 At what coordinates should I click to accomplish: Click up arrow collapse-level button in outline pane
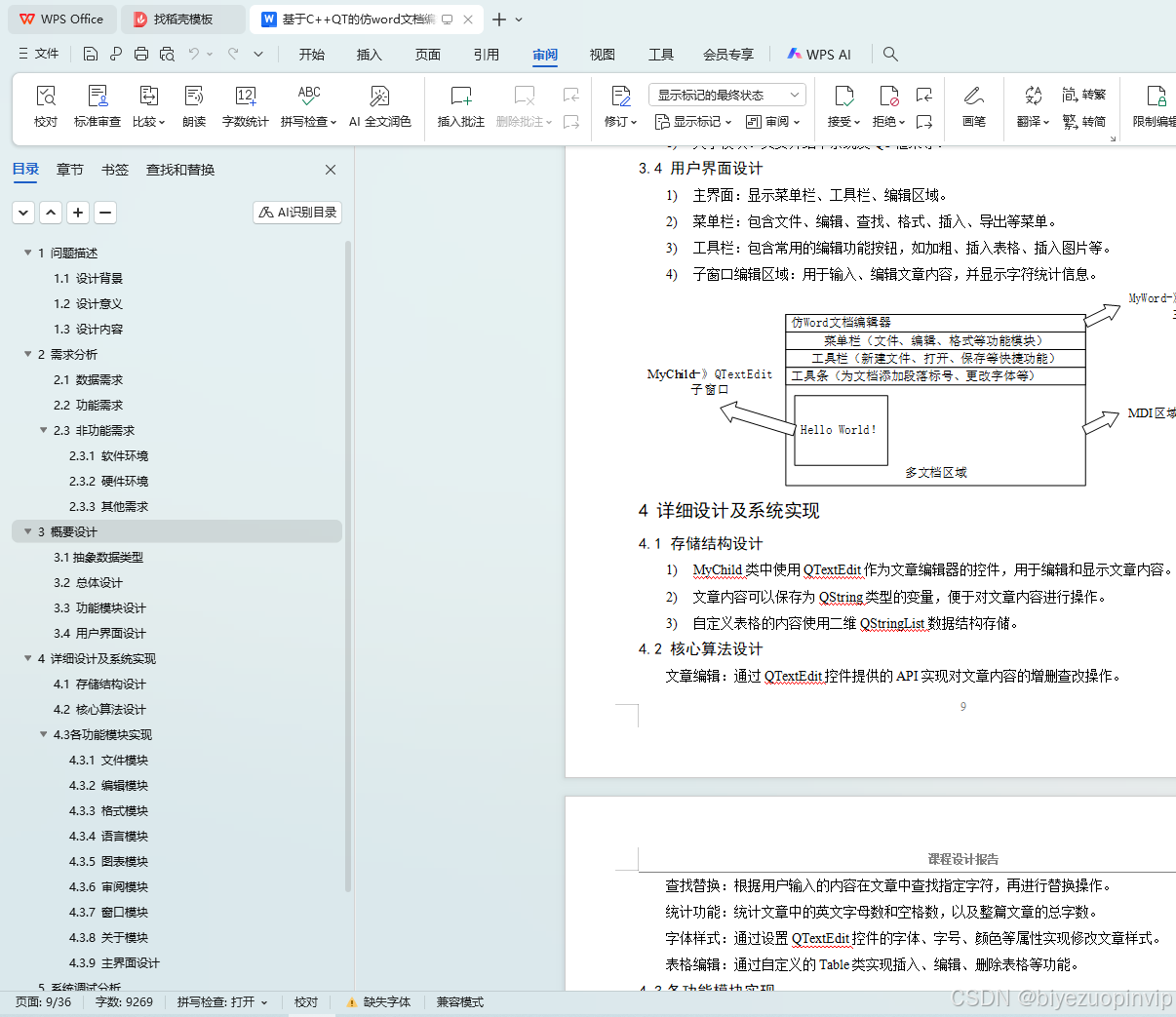click(51, 212)
